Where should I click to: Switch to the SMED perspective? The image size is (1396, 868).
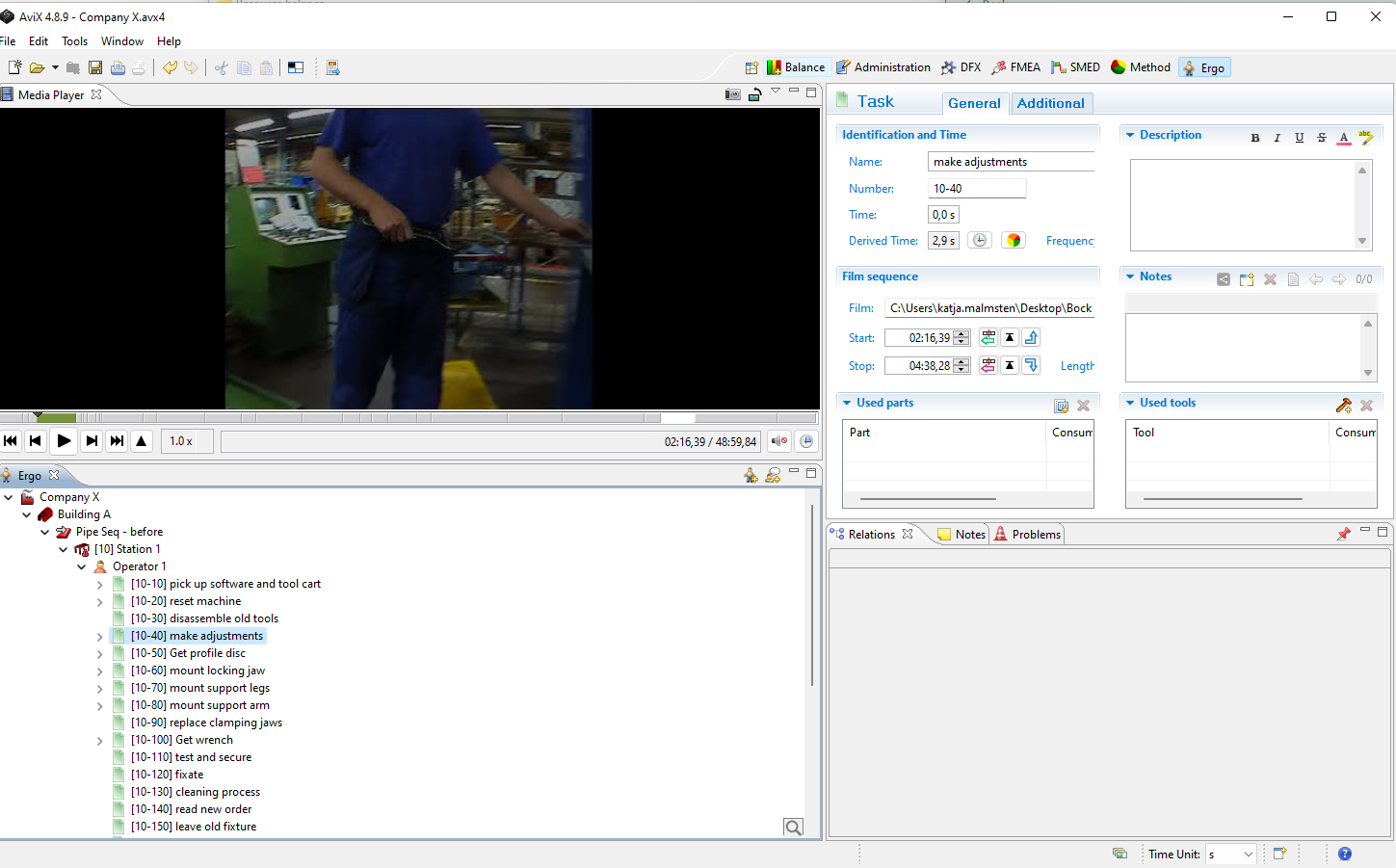pos(1075,67)
